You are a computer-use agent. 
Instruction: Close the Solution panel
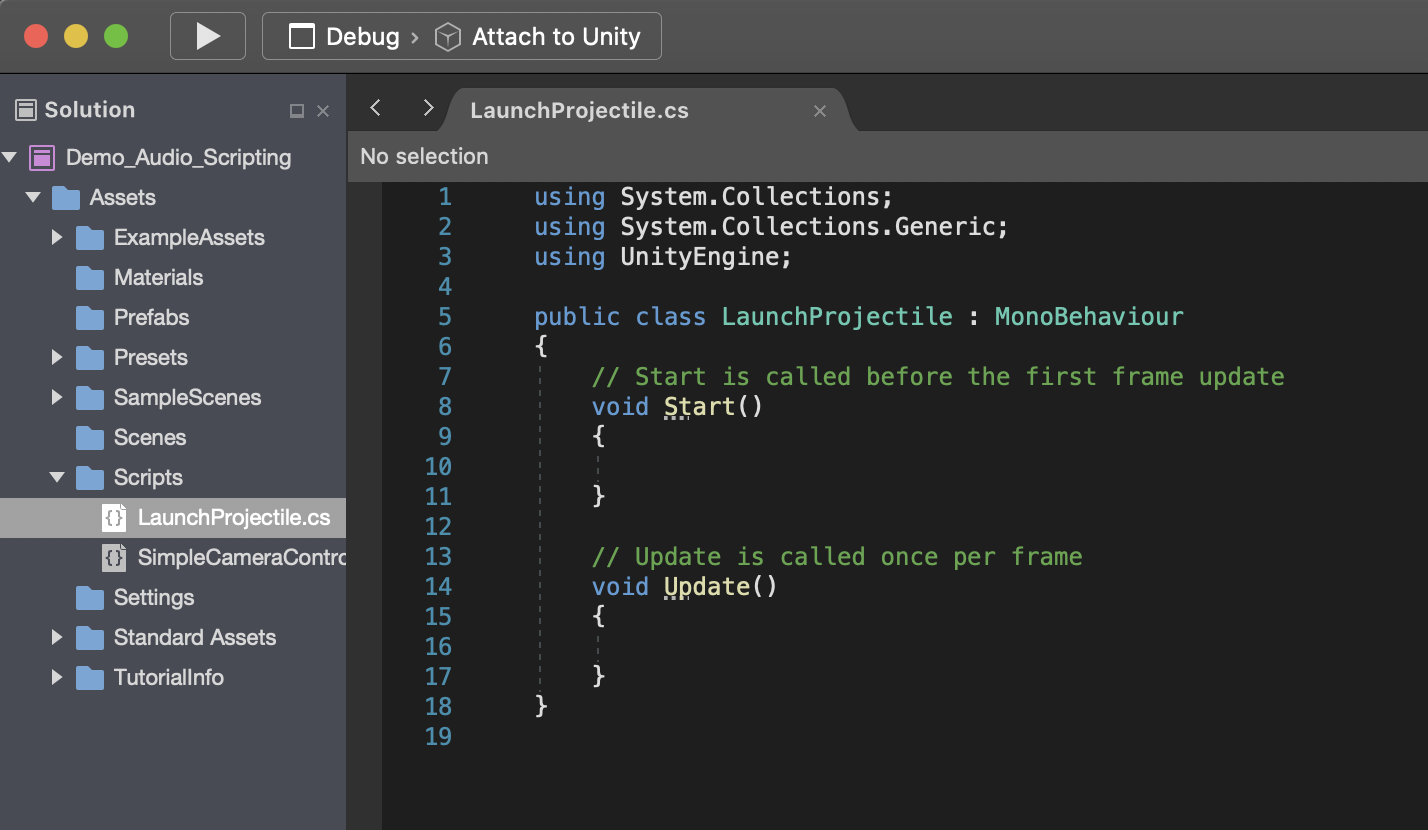coord(323,111)
